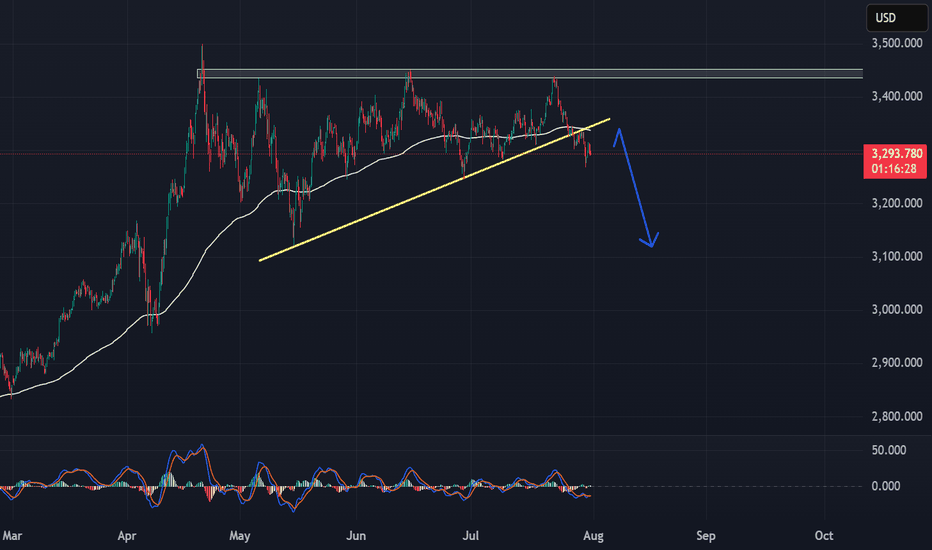Click the Aug label on time axis
The image size is (932, 550).
pyautogui.click(x=593, y=536)
